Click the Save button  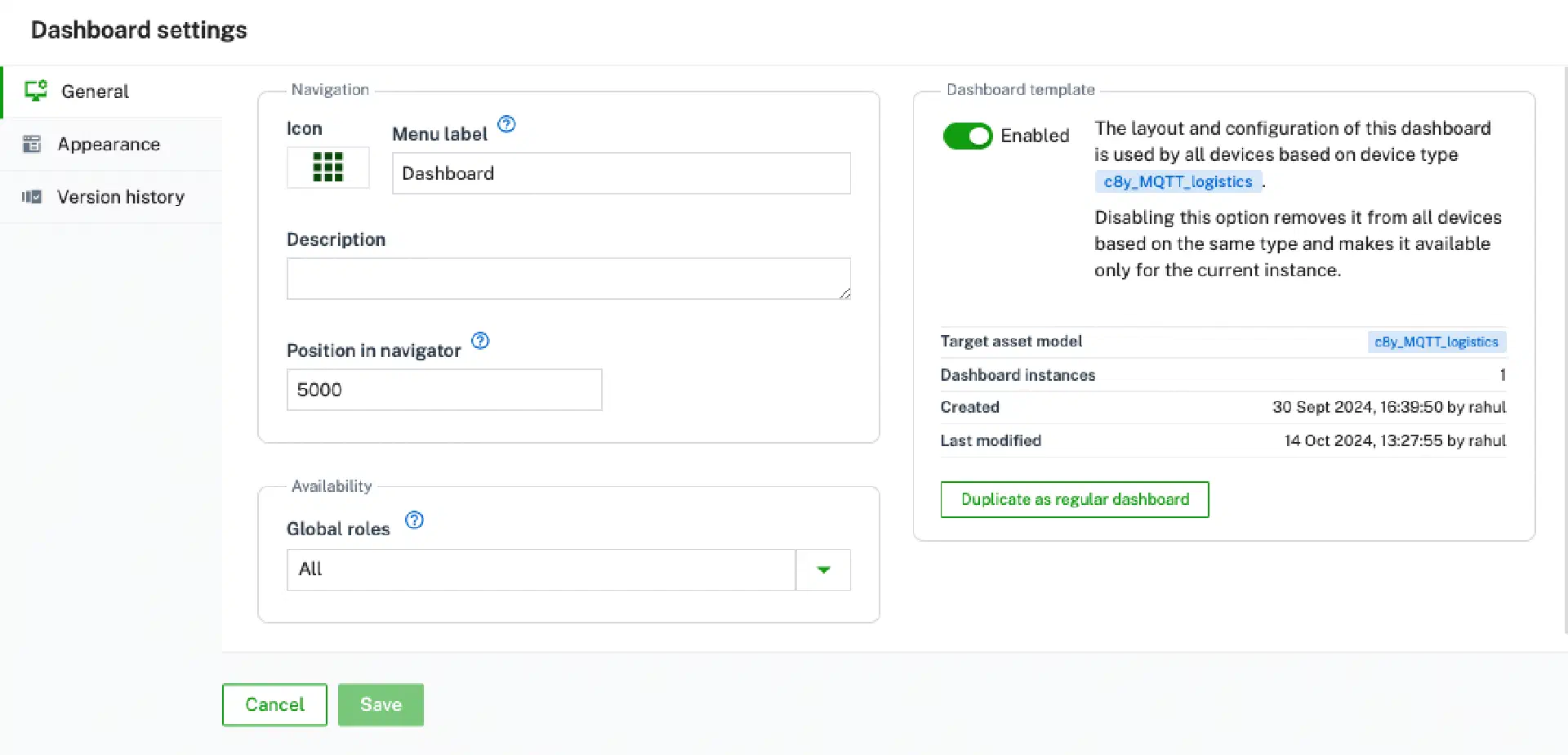point(381,704)
